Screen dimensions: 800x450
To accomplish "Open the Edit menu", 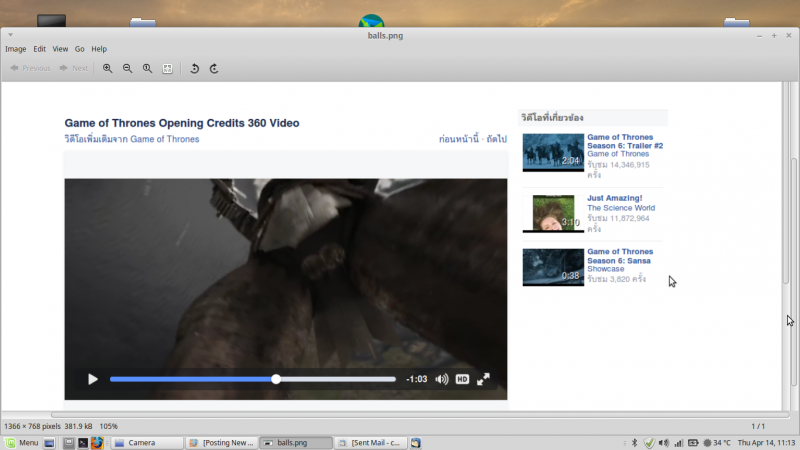I will point(39,49).
